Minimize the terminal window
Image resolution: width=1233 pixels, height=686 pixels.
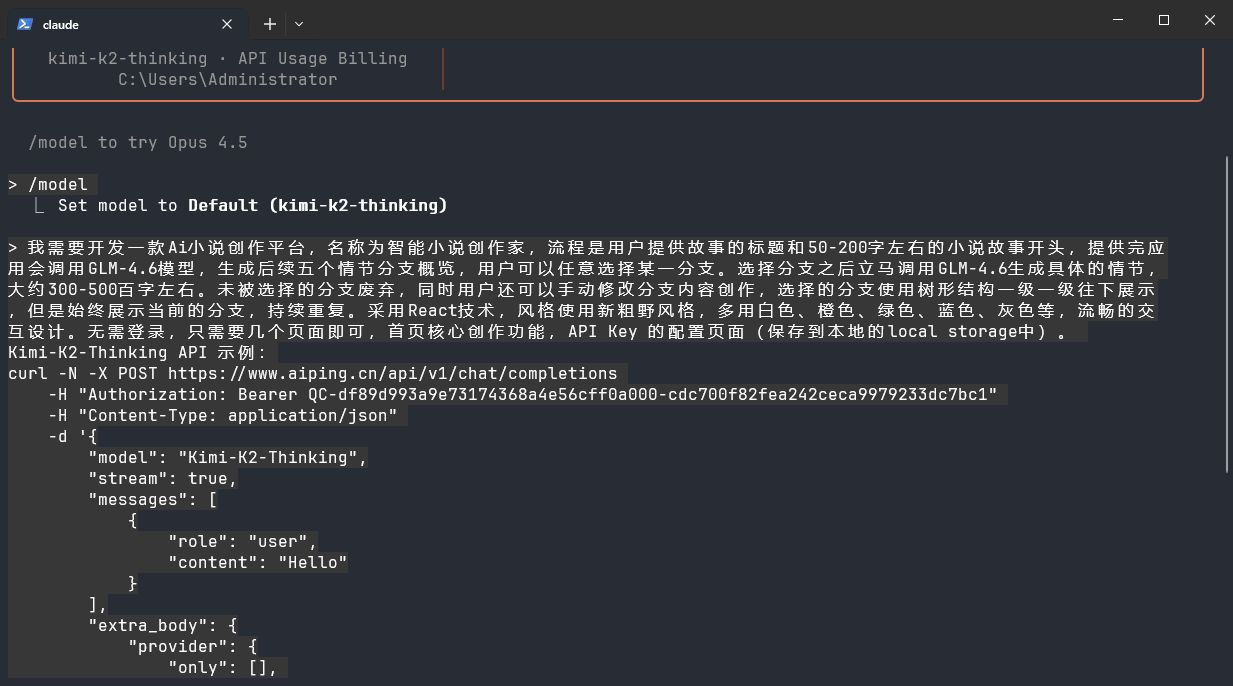(1118, 20)
